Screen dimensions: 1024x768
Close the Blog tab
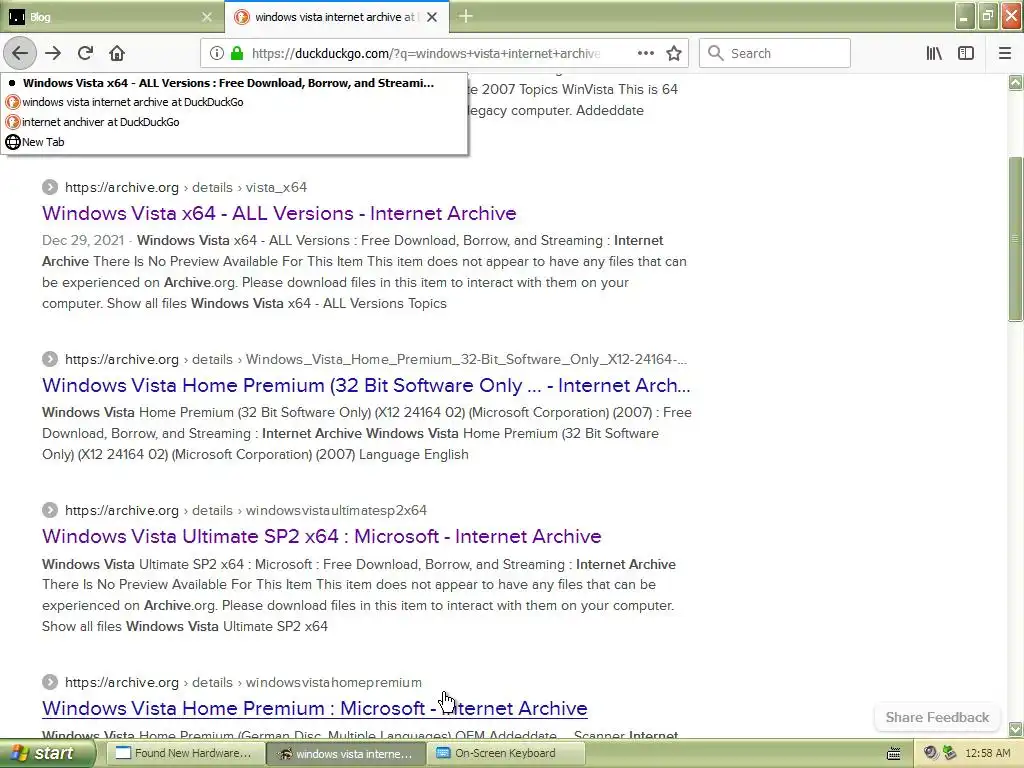coord(207,17)
